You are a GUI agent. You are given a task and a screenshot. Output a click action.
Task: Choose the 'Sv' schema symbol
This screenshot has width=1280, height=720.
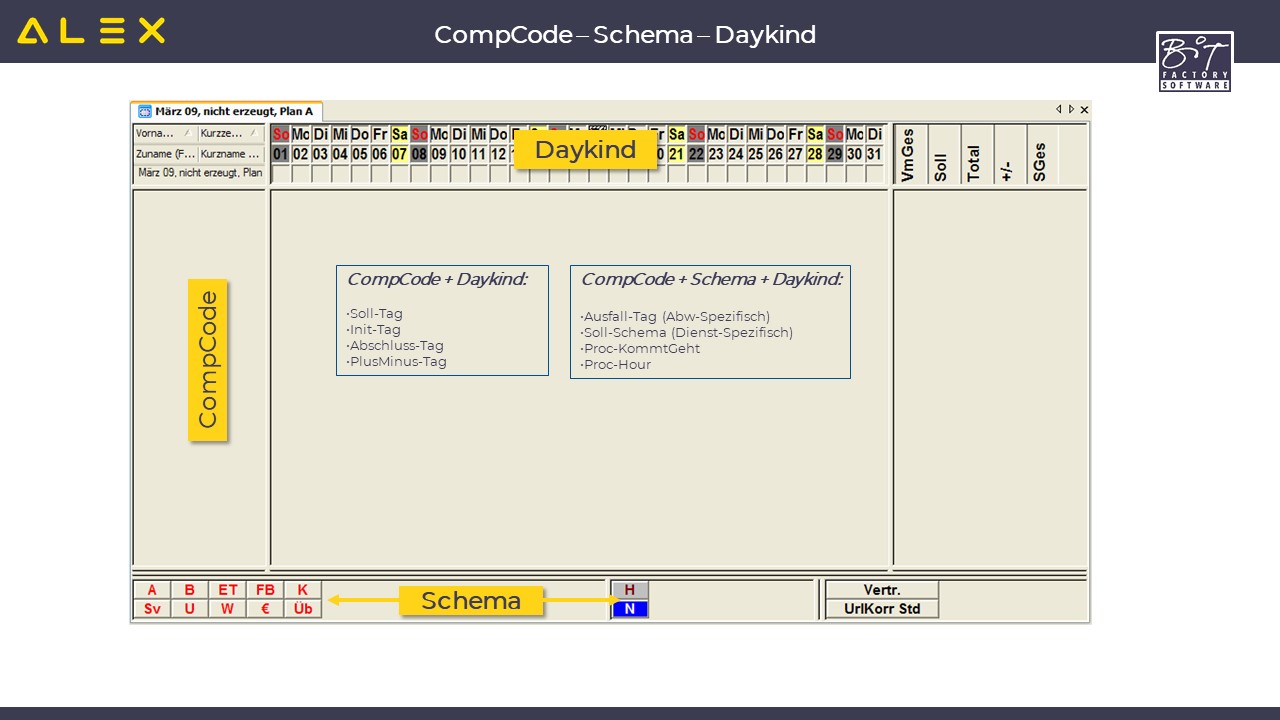pyautogui.click(x=152, y=609)
